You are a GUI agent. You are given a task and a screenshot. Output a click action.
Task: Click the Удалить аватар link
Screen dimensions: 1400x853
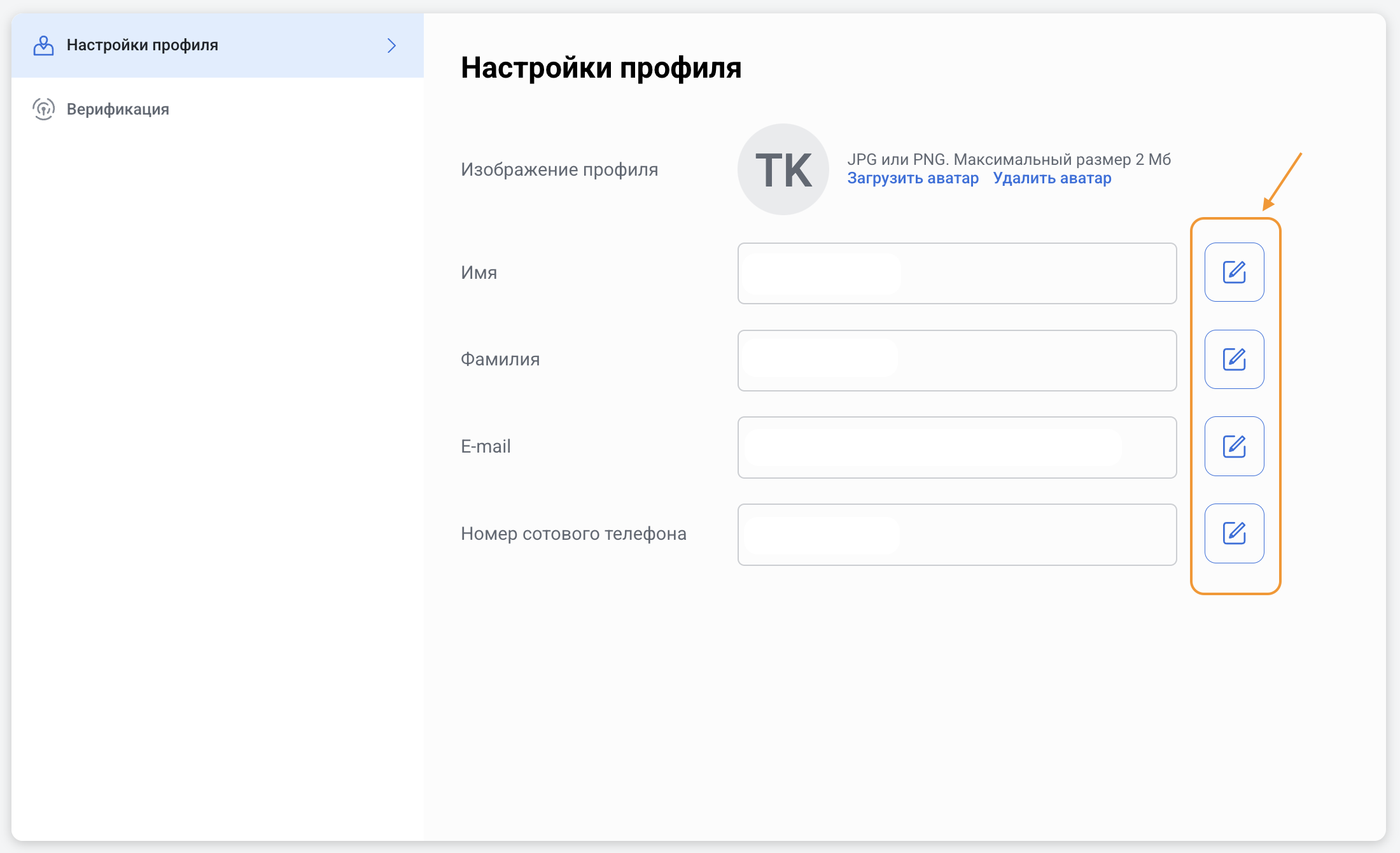(x=1052, y=178)
